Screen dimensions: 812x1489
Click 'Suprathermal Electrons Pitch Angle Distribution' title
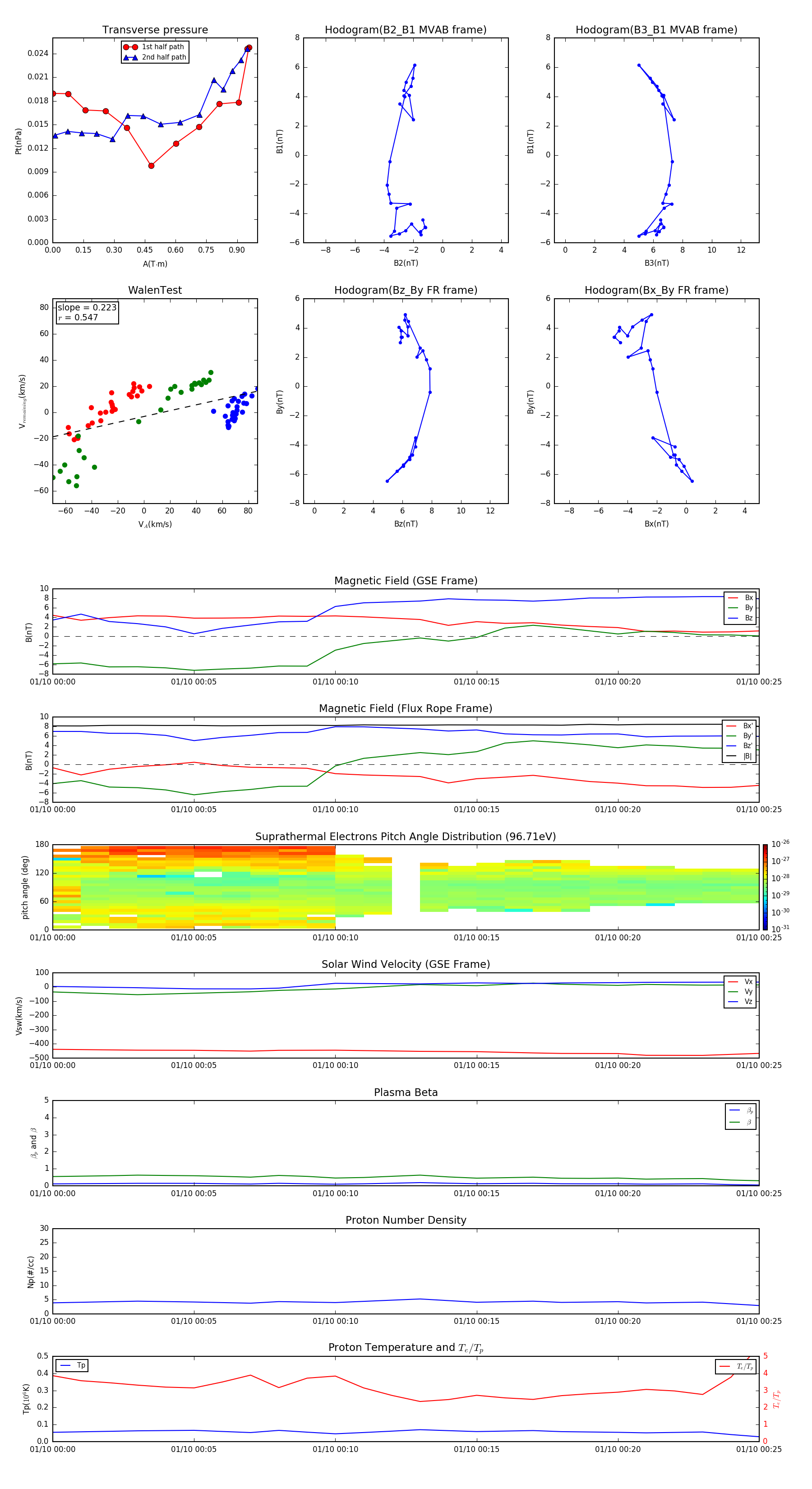coord(406,837)
